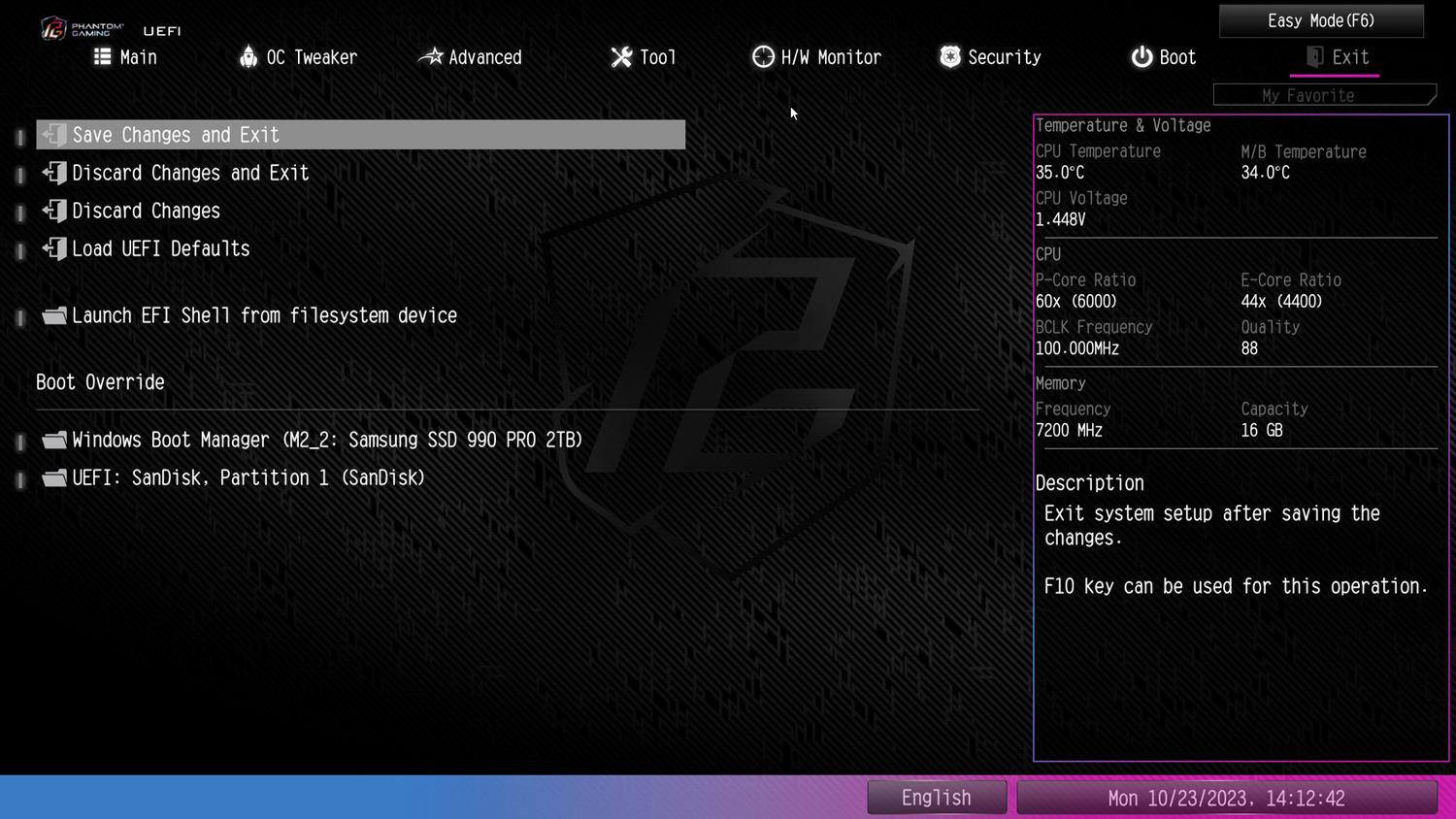Launch EFI Shell from filesystem device
1456x819 pixels.
[x=264, y=315]
